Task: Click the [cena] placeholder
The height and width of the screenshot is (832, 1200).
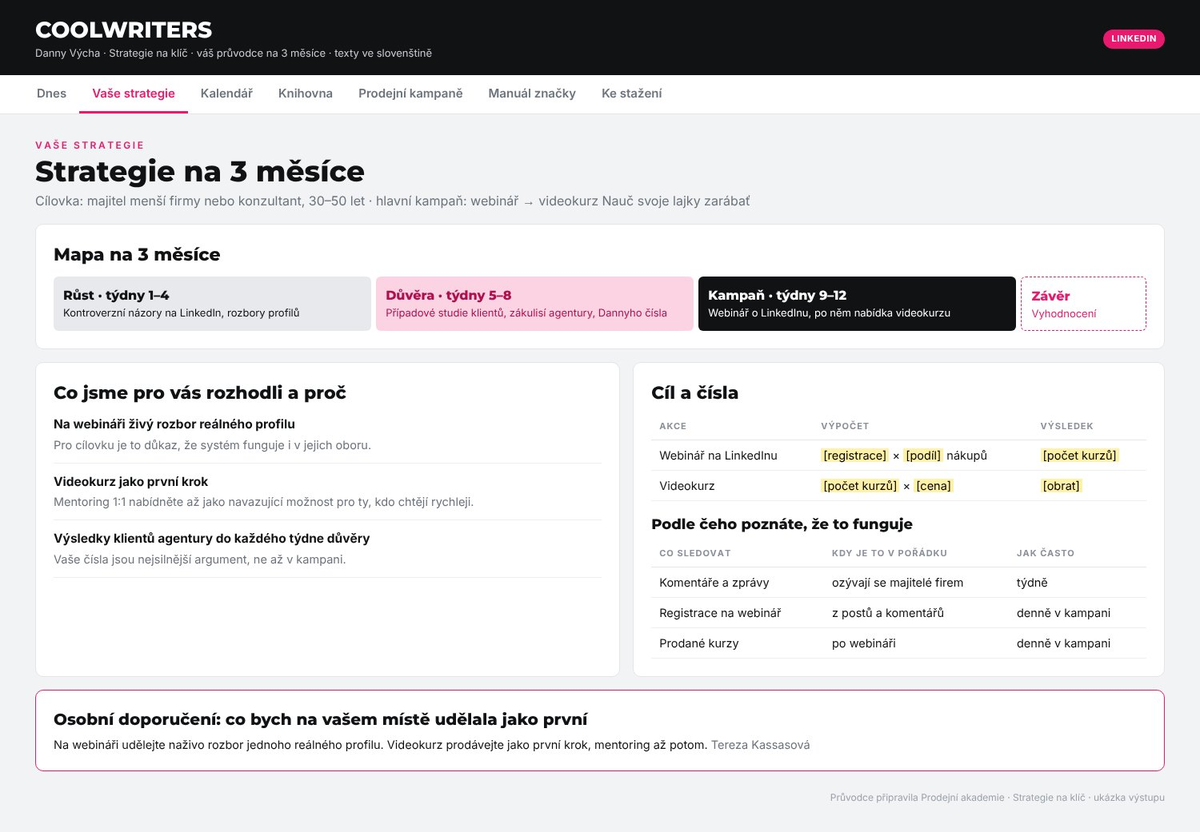Action: [x=933, y=485]
